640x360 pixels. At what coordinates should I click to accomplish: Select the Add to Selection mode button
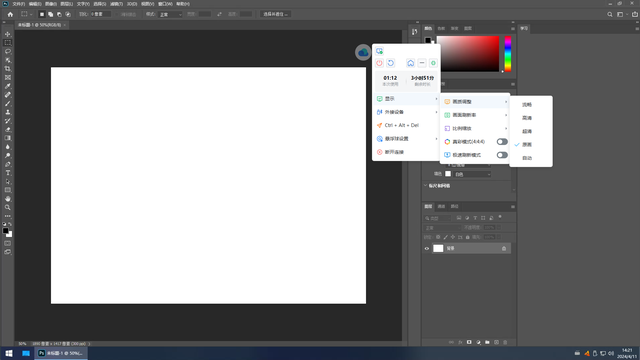coord(51,14)
